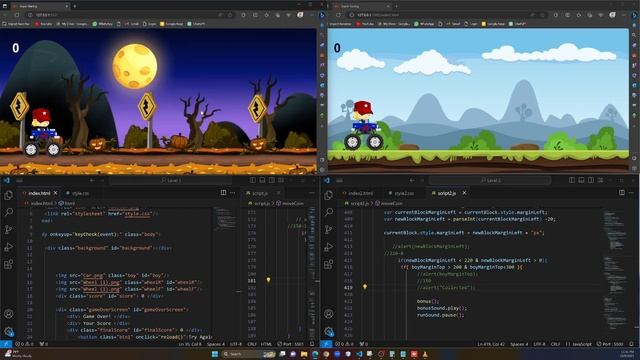Viewport: 640px width, 360px height.
Task: Open Source Control in left VS Code window
Action: tap(9, 229)
